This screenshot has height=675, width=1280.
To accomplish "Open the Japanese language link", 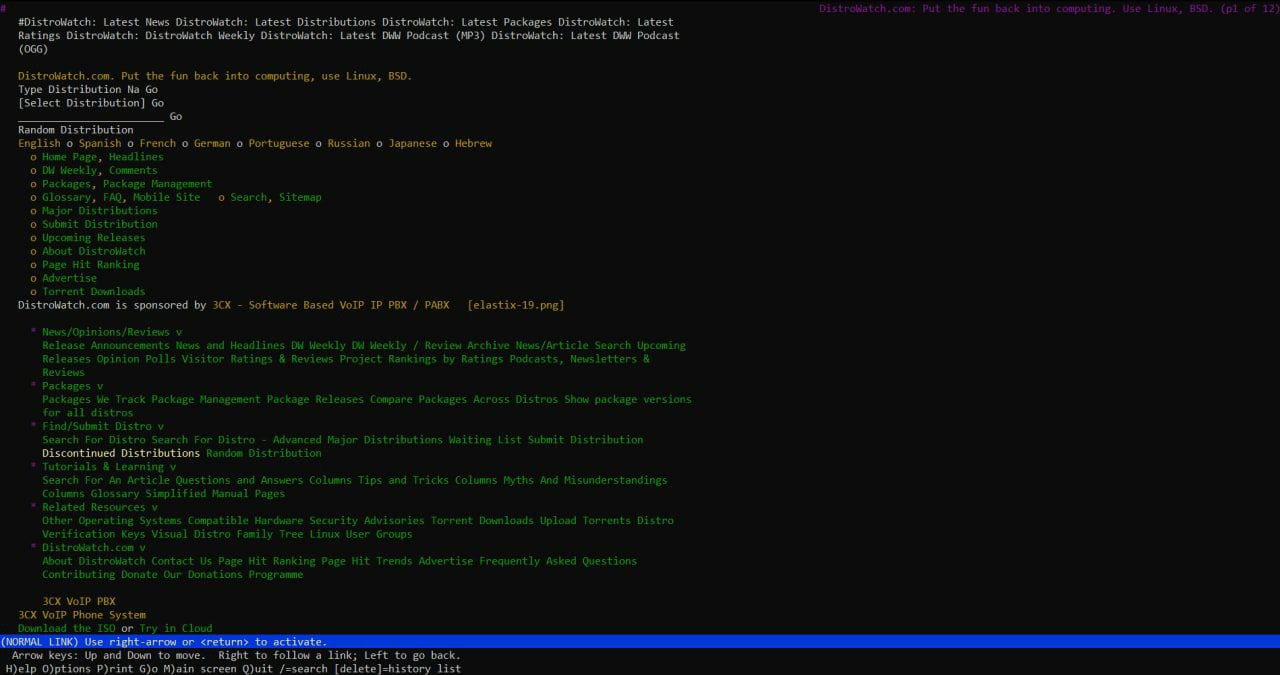I will pos(412,143).
